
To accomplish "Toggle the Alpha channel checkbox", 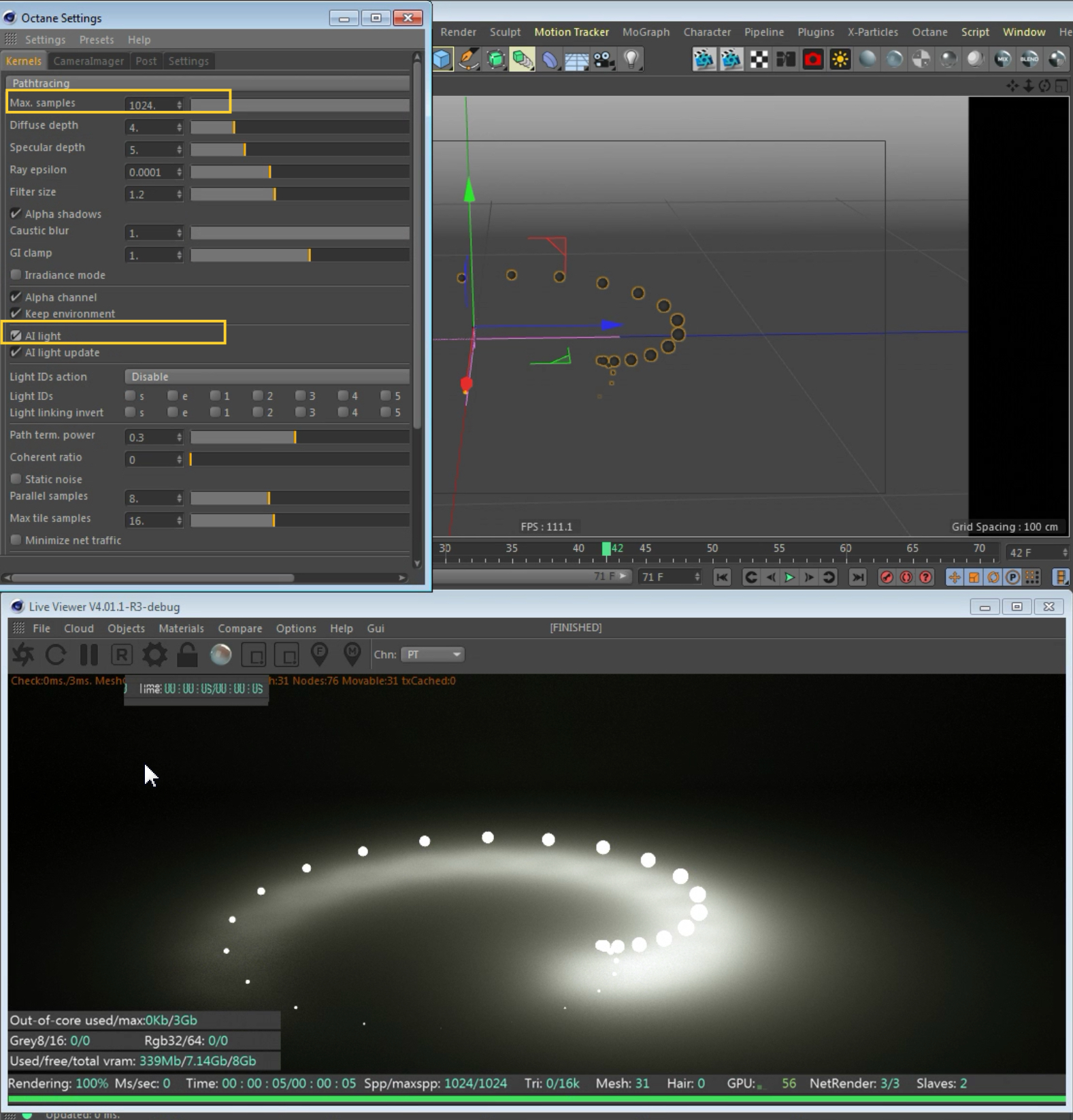I will pos(16,297).
